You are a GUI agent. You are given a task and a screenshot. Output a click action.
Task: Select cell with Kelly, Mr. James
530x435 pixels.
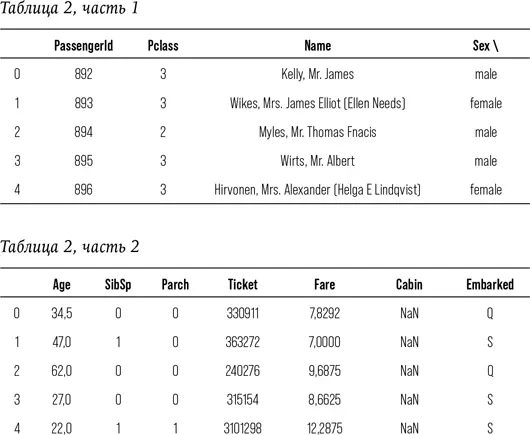(x=317, y=74)
